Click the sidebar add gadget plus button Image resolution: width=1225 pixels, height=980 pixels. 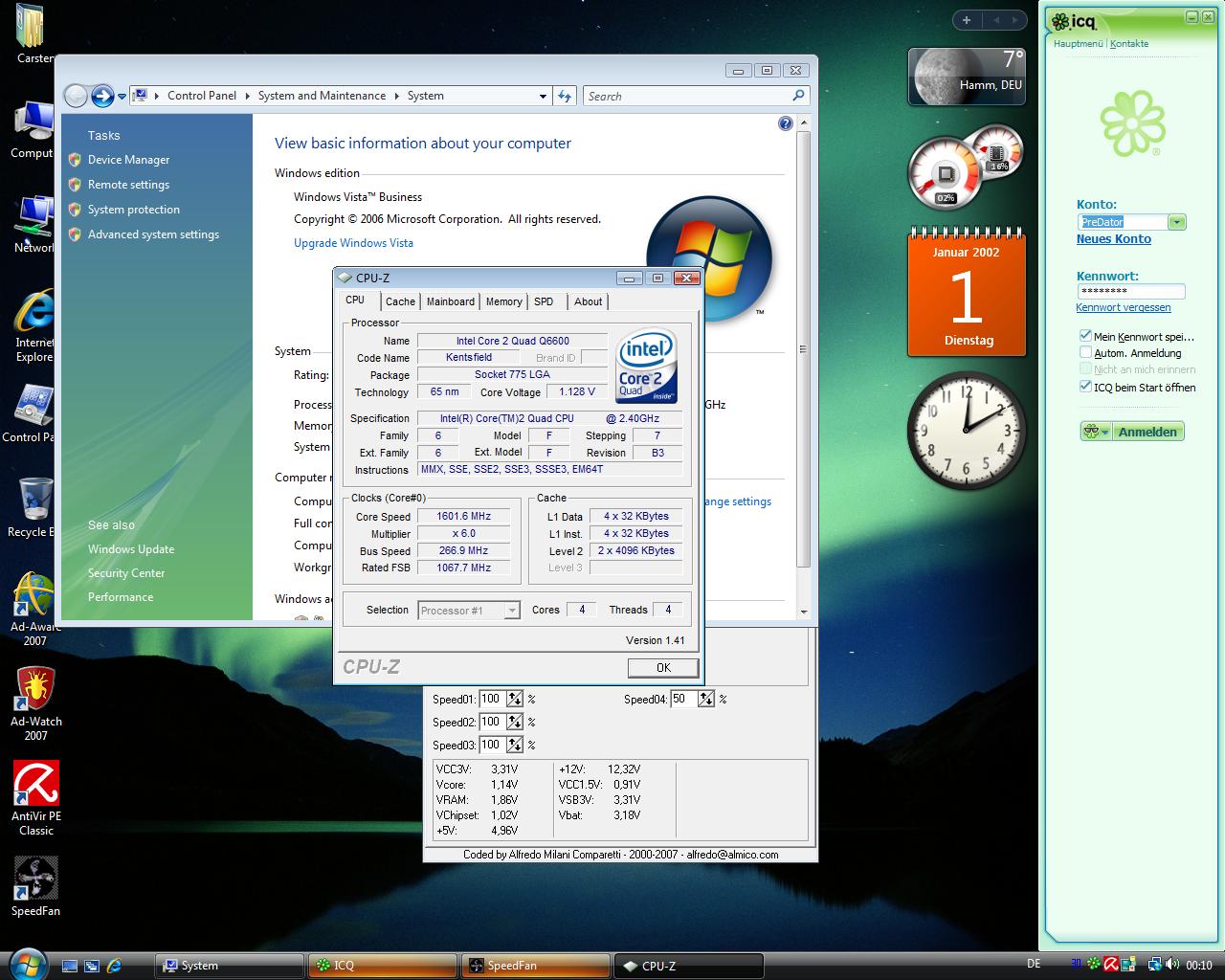point(967,20)
